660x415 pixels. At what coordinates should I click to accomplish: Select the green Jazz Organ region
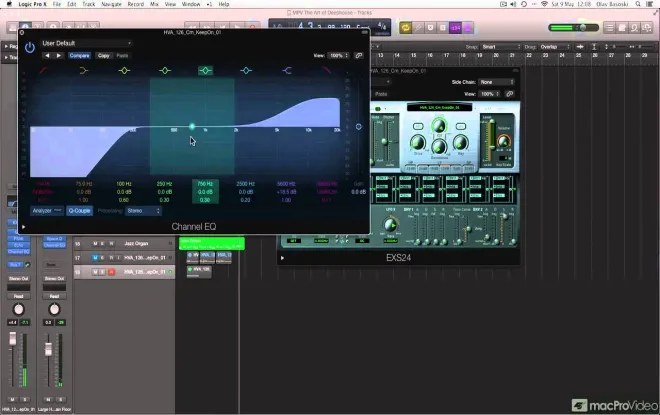pyautogui.click(x=212, y=244)
